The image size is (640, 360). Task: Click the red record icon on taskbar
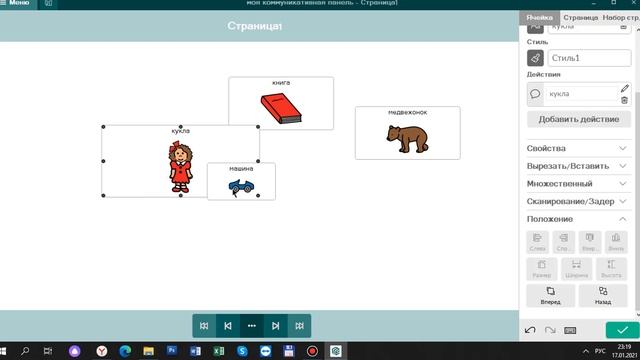[312, 351]
